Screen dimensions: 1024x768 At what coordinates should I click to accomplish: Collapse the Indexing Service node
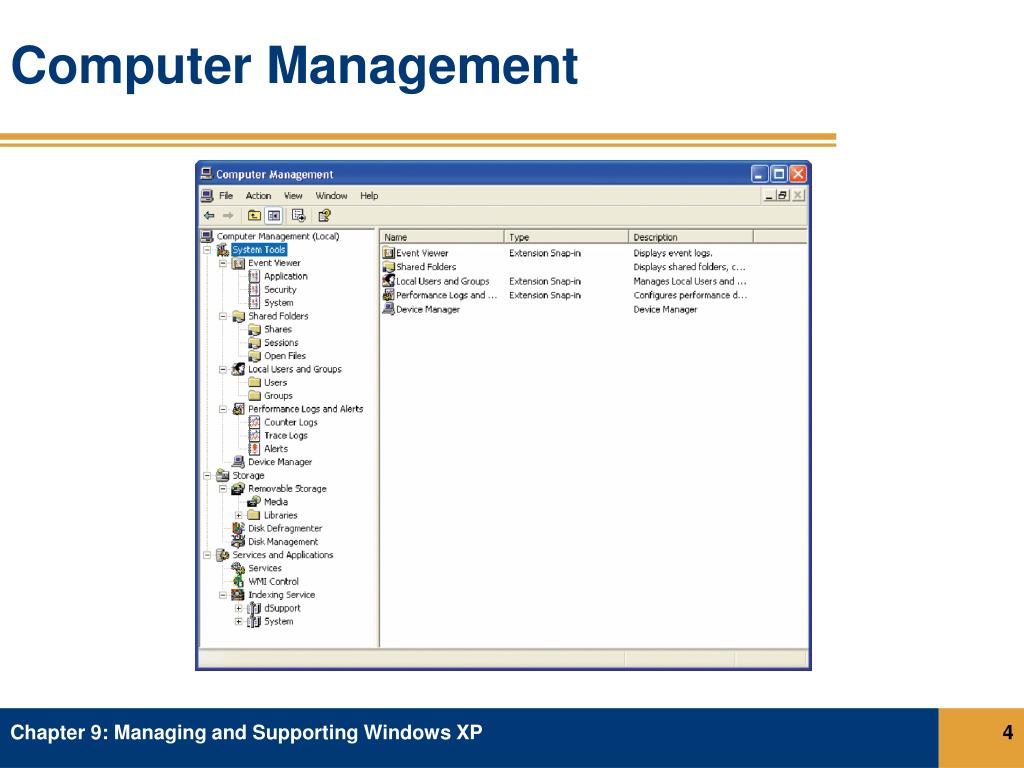click(223, 595)
